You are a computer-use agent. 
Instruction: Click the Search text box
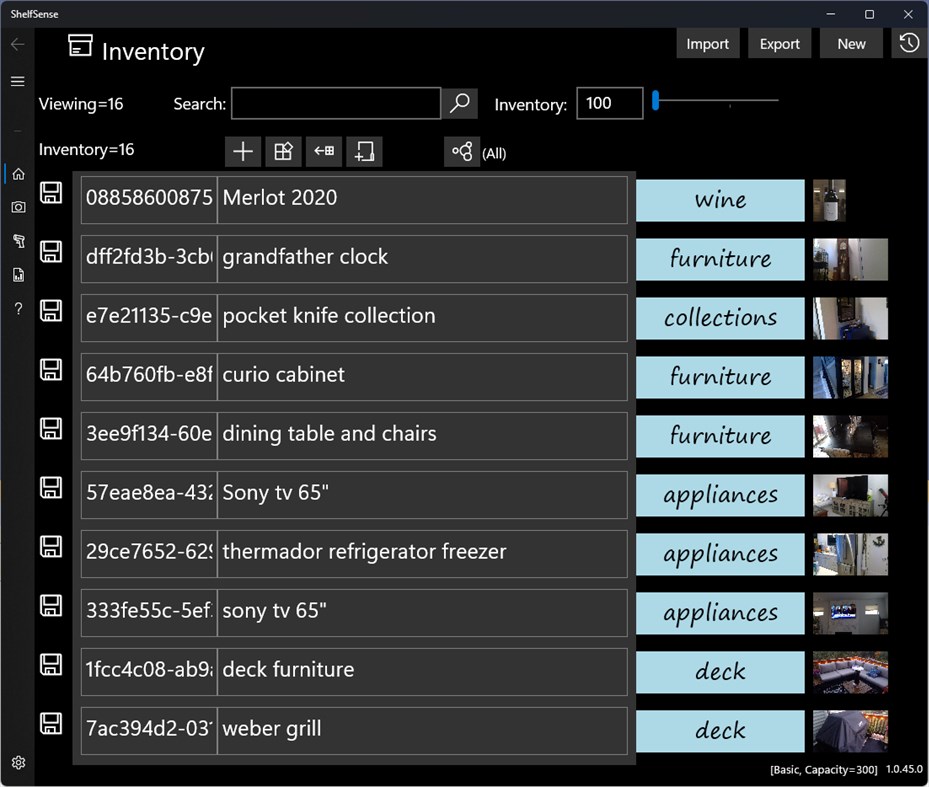pyautogui.click(x=336, y=103)
